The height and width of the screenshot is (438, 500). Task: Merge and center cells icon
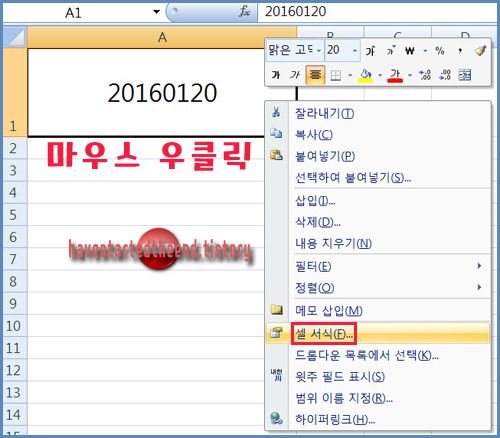465,75
